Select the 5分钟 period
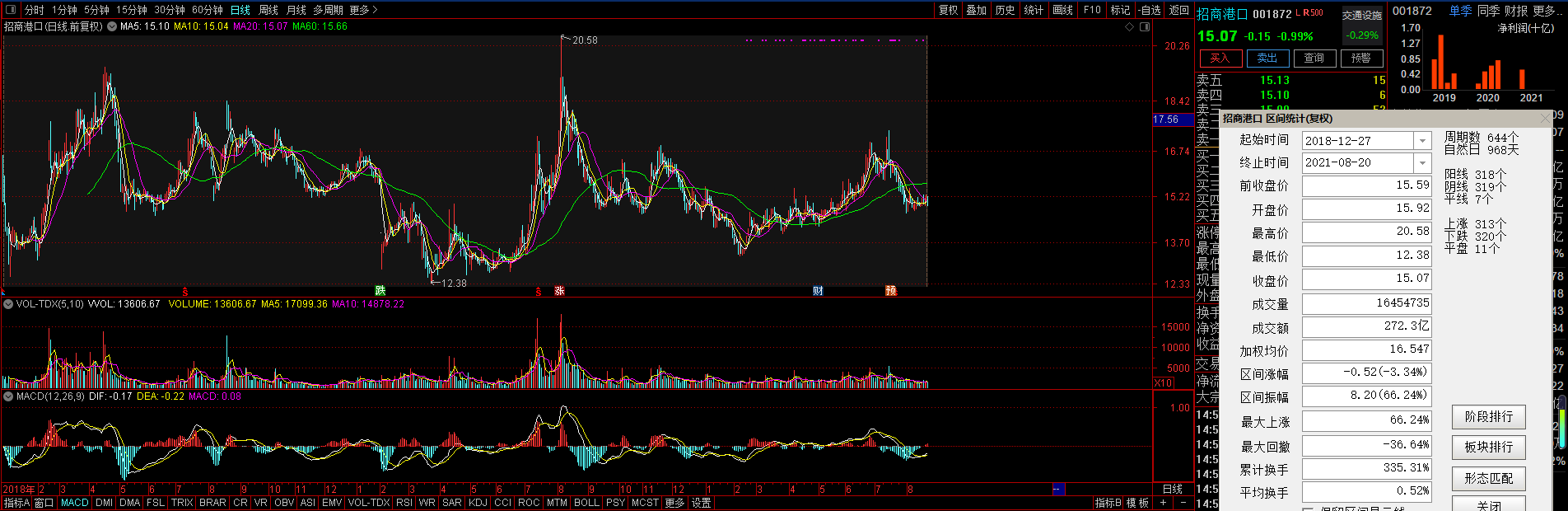The image size is (1568, 511). (96, 10)
